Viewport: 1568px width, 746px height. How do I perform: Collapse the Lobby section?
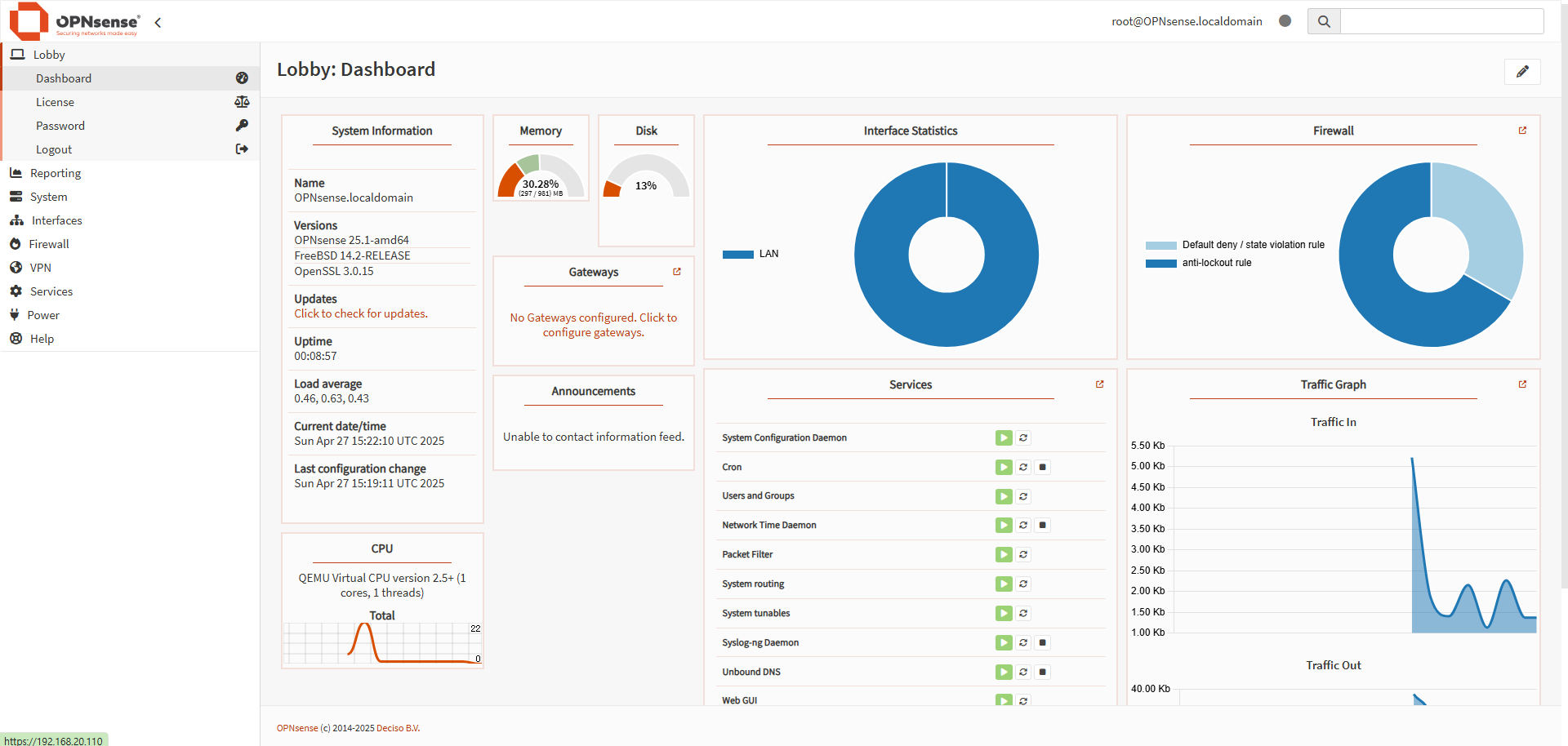131,55
